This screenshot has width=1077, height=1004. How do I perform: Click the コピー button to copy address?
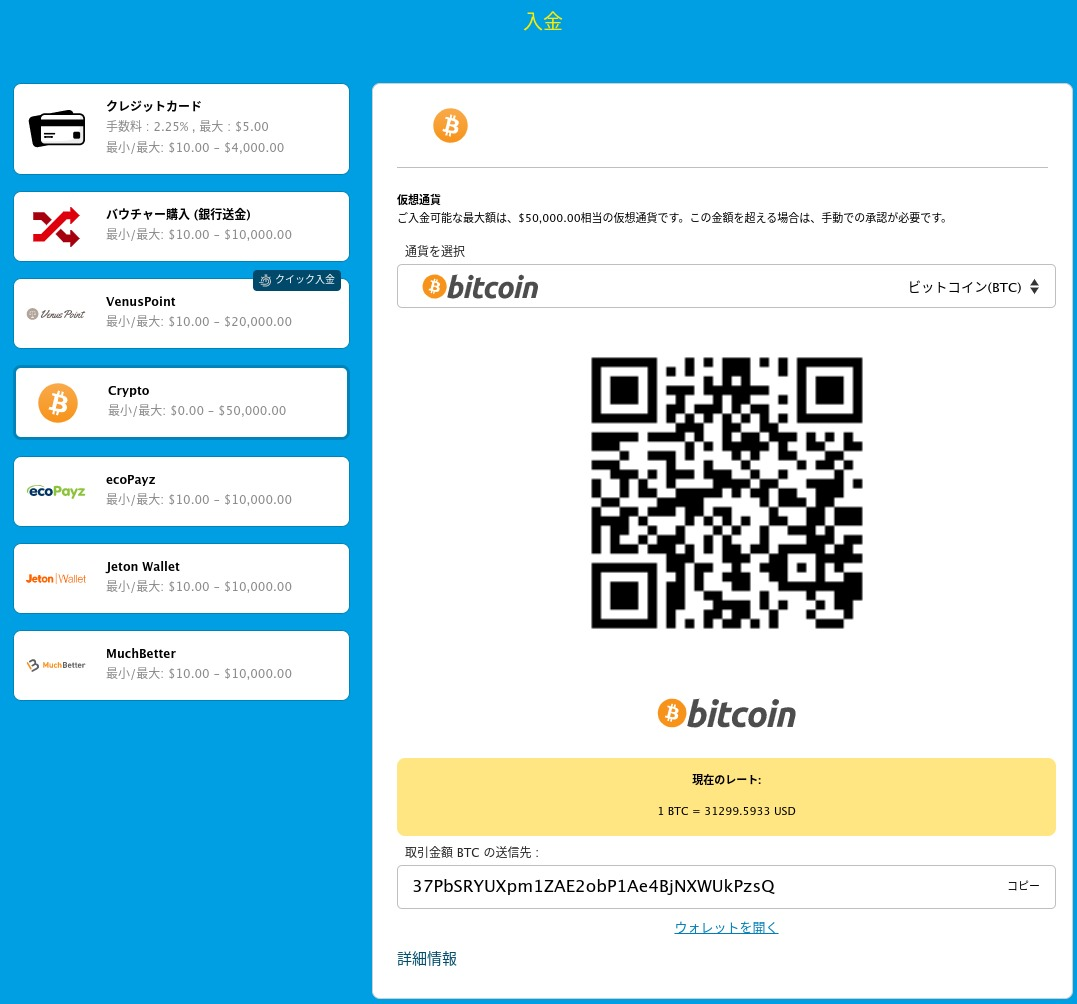[1023, 886]
